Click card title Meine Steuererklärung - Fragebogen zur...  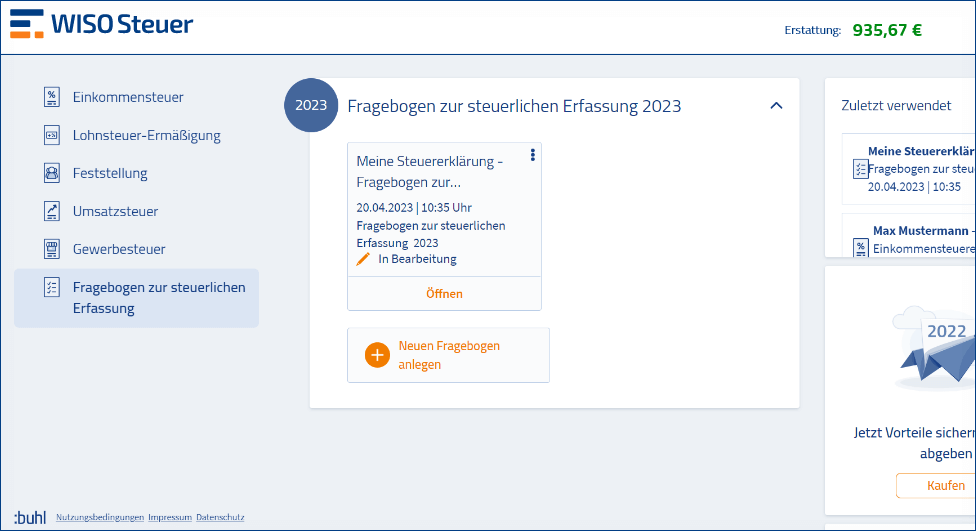click(x=429, y=172)
